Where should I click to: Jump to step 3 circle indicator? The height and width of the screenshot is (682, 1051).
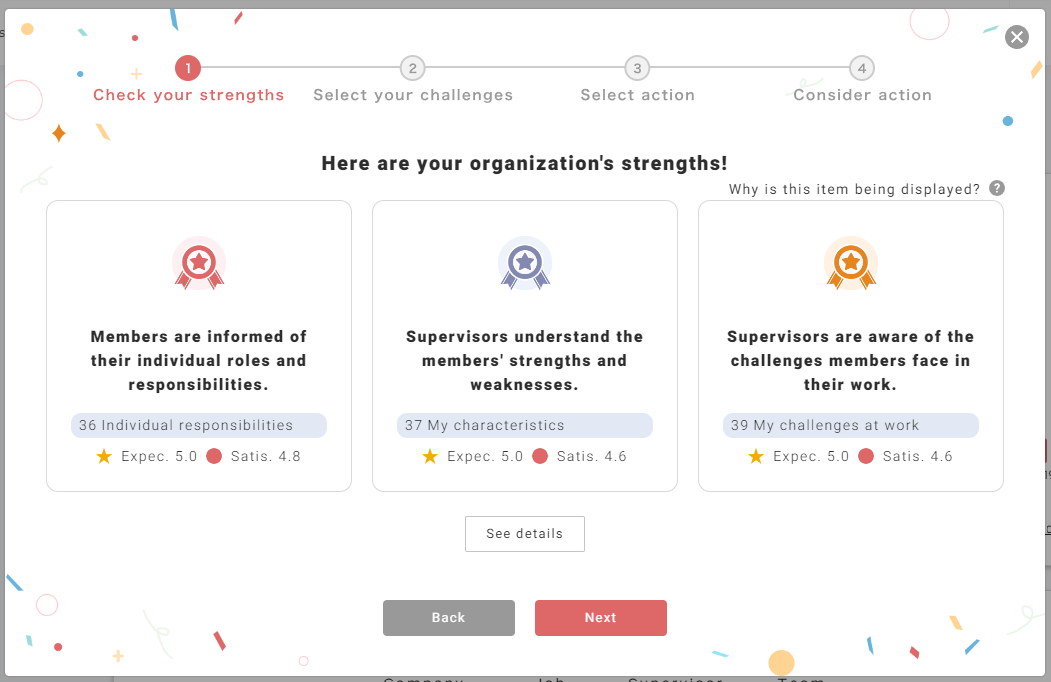[x=637, y=68]
